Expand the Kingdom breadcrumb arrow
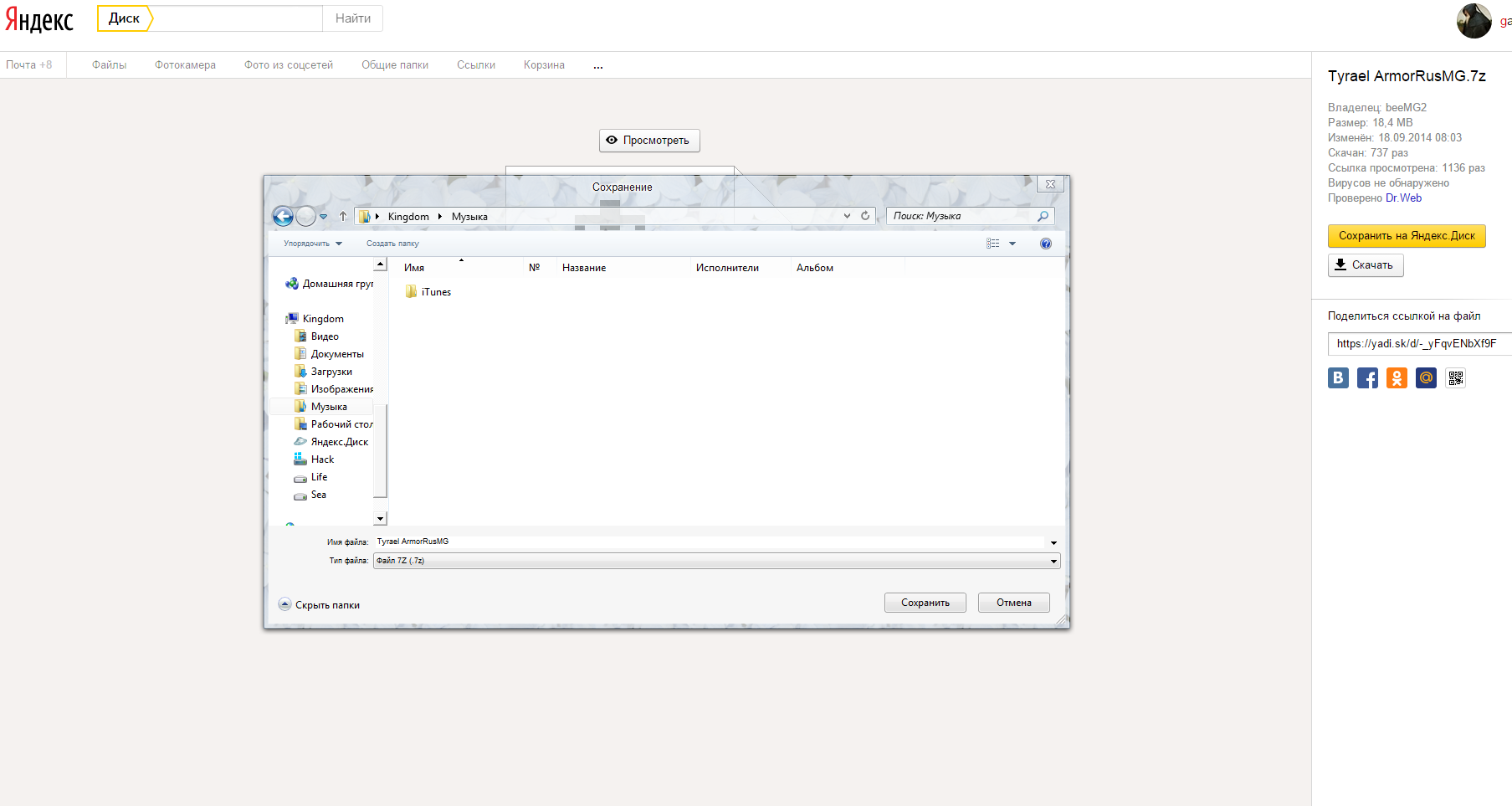Image resolution: width=1512 pixels, height=806 pixels. (x=439, y=217)
